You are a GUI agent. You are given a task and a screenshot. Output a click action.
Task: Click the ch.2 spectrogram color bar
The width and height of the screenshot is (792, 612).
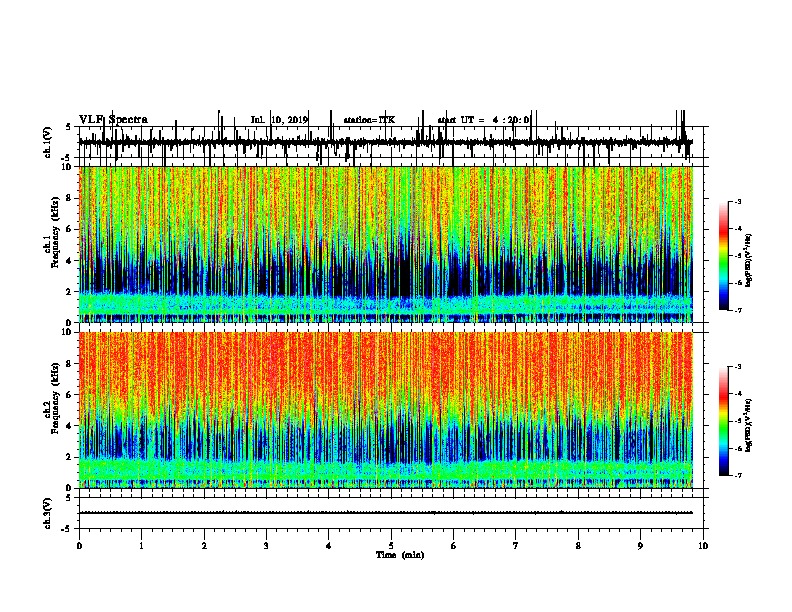tap(724, 421)
